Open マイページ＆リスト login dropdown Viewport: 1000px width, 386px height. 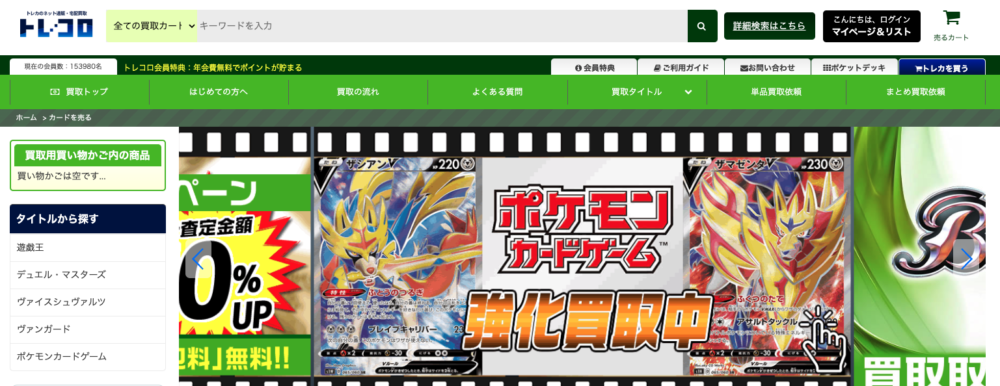871,26
